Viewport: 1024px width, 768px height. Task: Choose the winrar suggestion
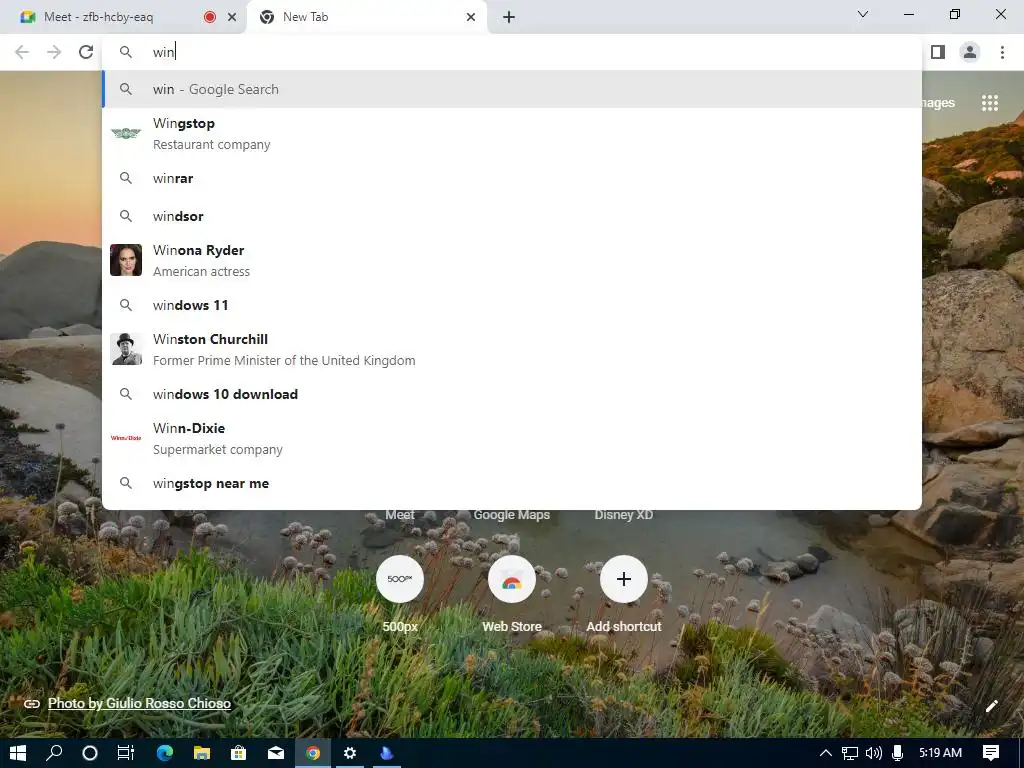tap(512, 178)
